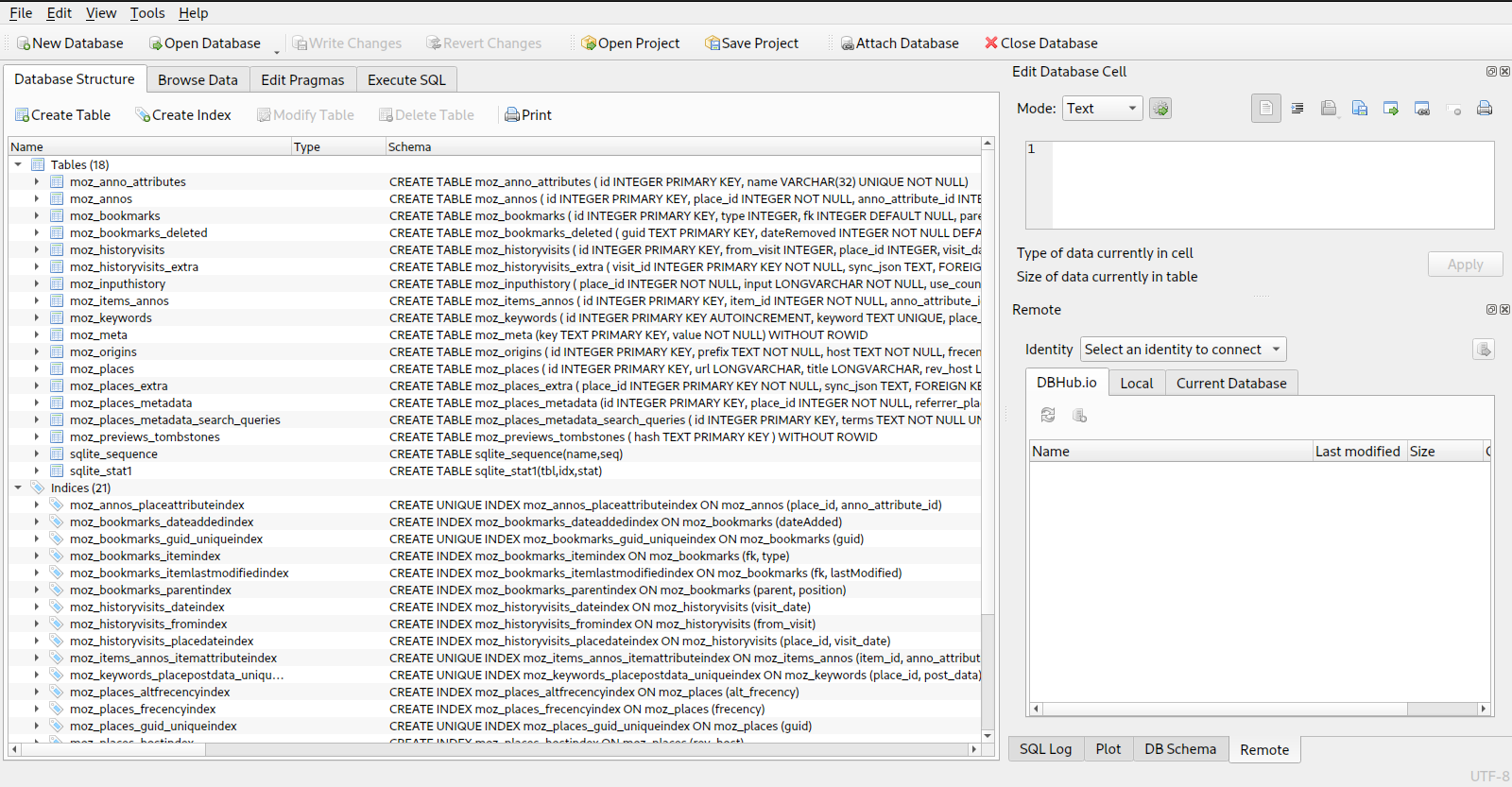Click the print icon in Edit Database Cell
The image size is (1512, 787).
click(1485, 109)
